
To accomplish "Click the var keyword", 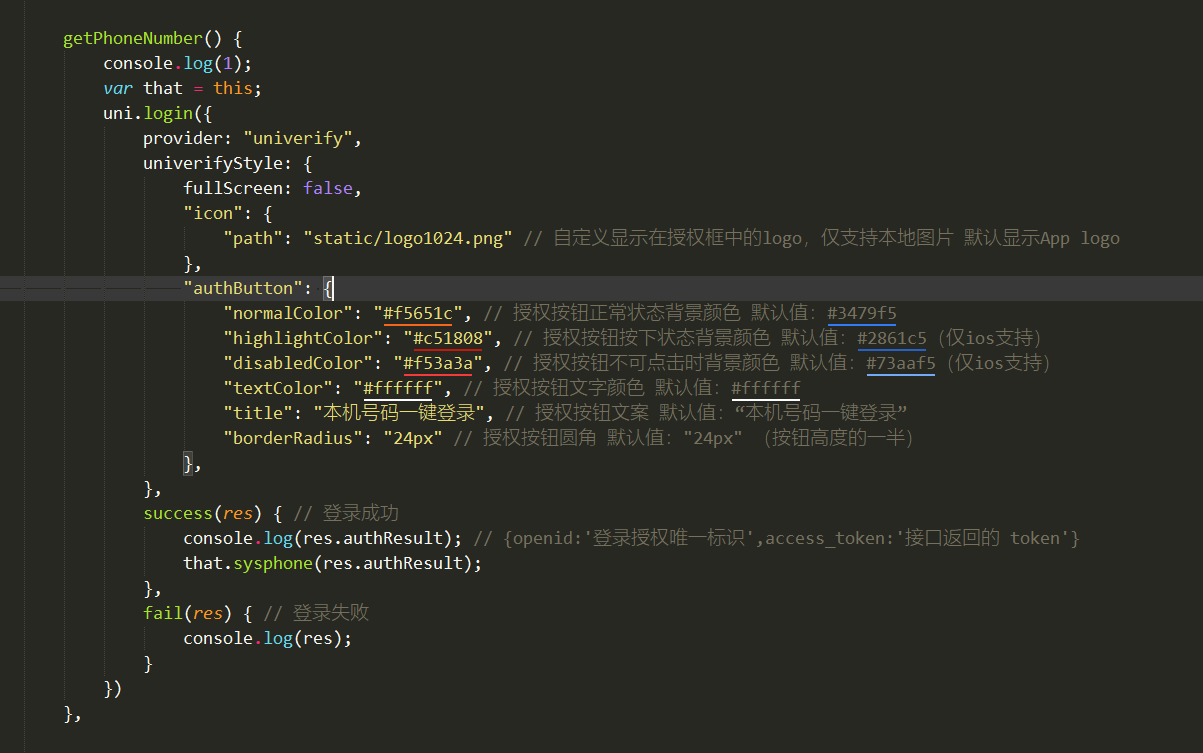I will point(117,88).
